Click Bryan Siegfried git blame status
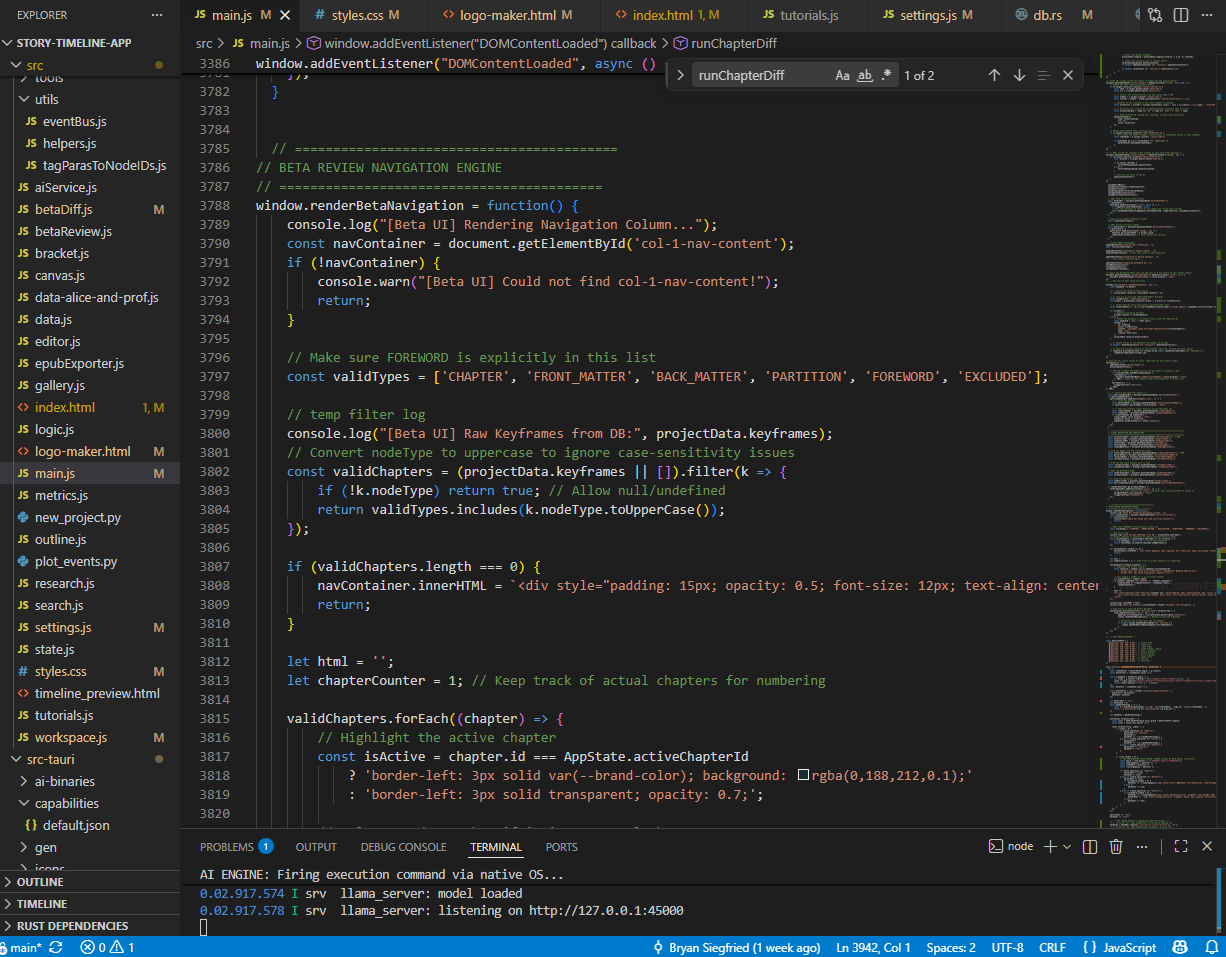This screenshot has height=957, width=1226. [736, 947]
